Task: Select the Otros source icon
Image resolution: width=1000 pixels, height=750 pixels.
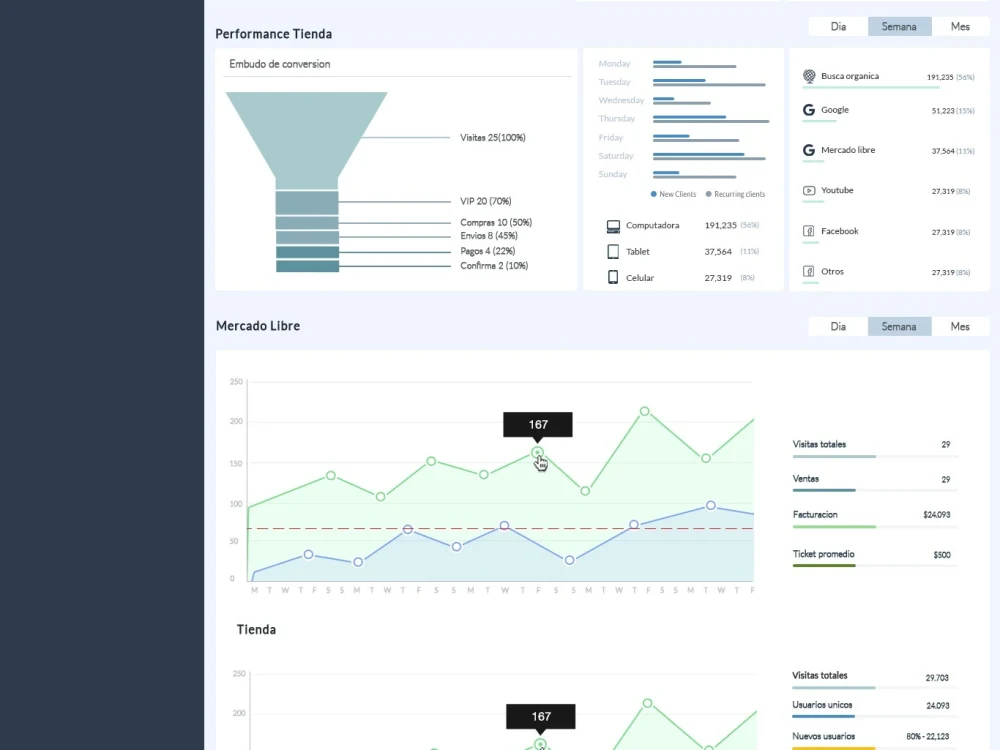Action: (808, 271)
